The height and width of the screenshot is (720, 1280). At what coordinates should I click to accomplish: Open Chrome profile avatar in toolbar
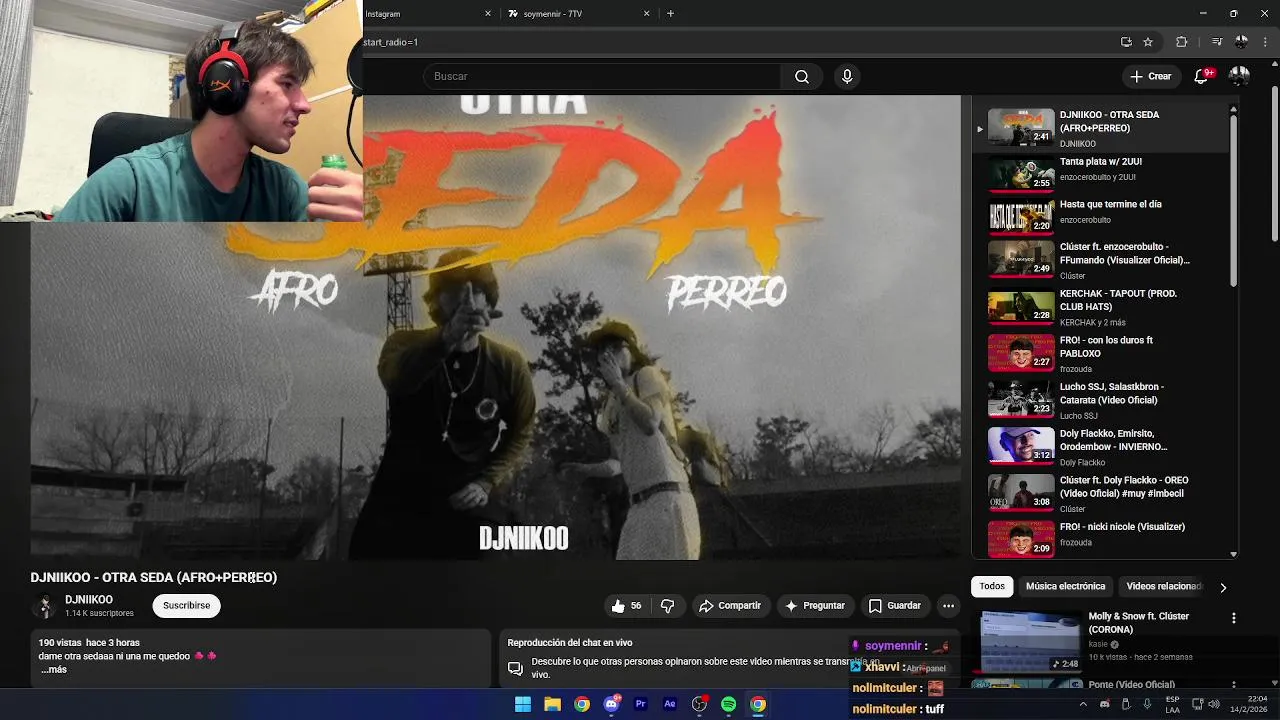coord(1241,42)
